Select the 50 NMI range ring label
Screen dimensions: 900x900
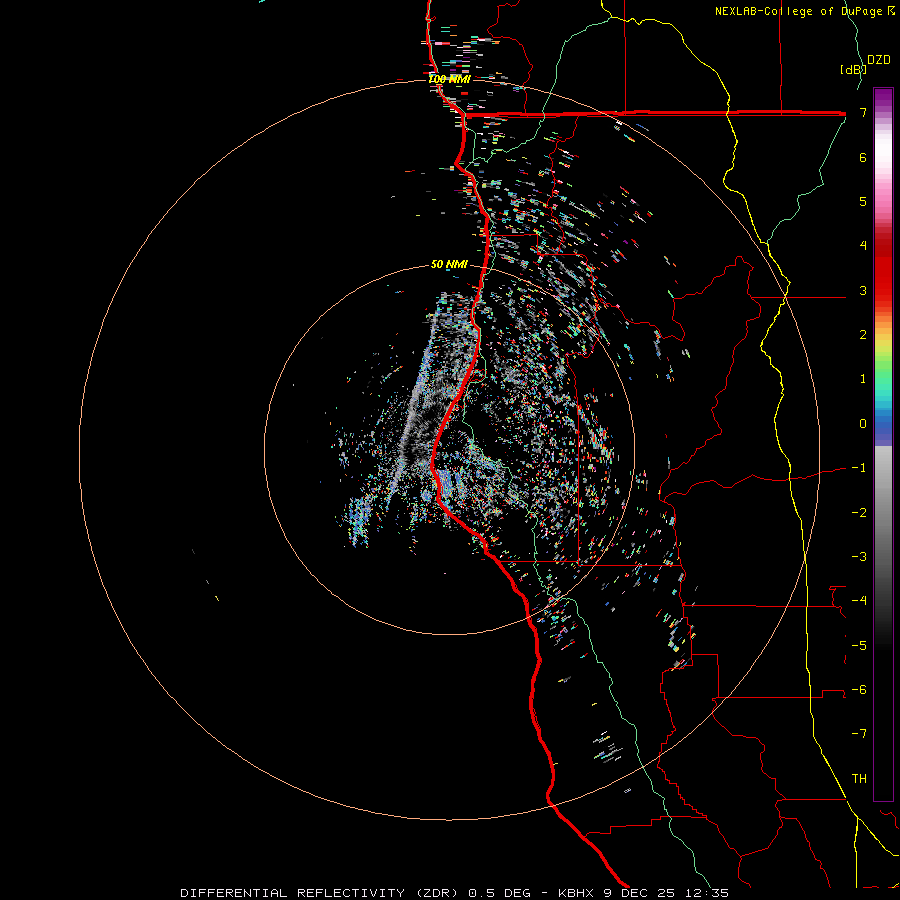(449, 264)
